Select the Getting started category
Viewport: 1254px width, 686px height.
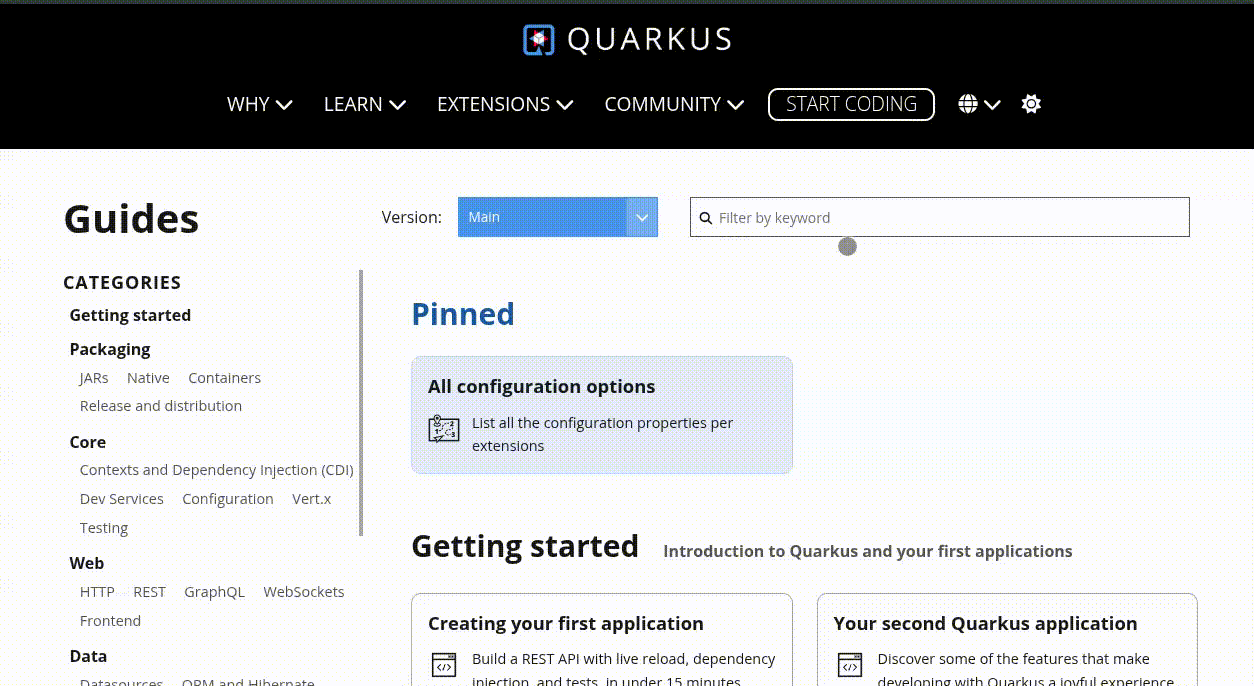tap(130, 315)
